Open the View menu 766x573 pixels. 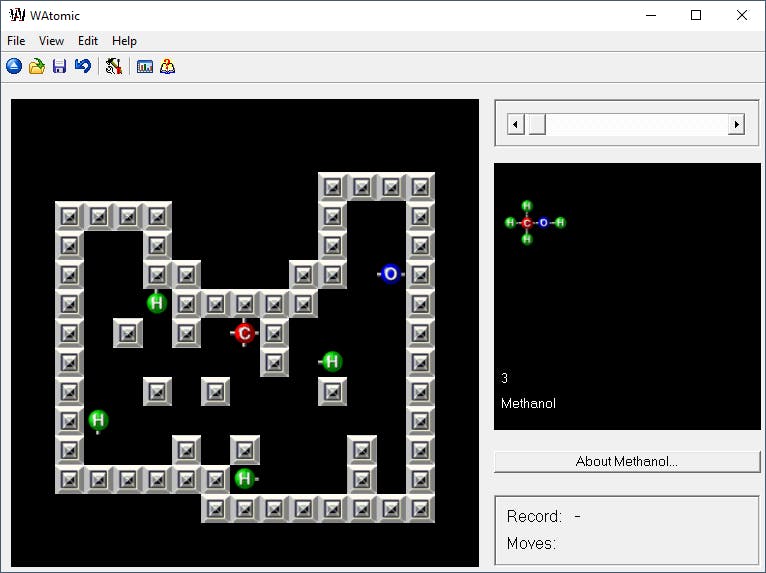(x=51, y=41)
